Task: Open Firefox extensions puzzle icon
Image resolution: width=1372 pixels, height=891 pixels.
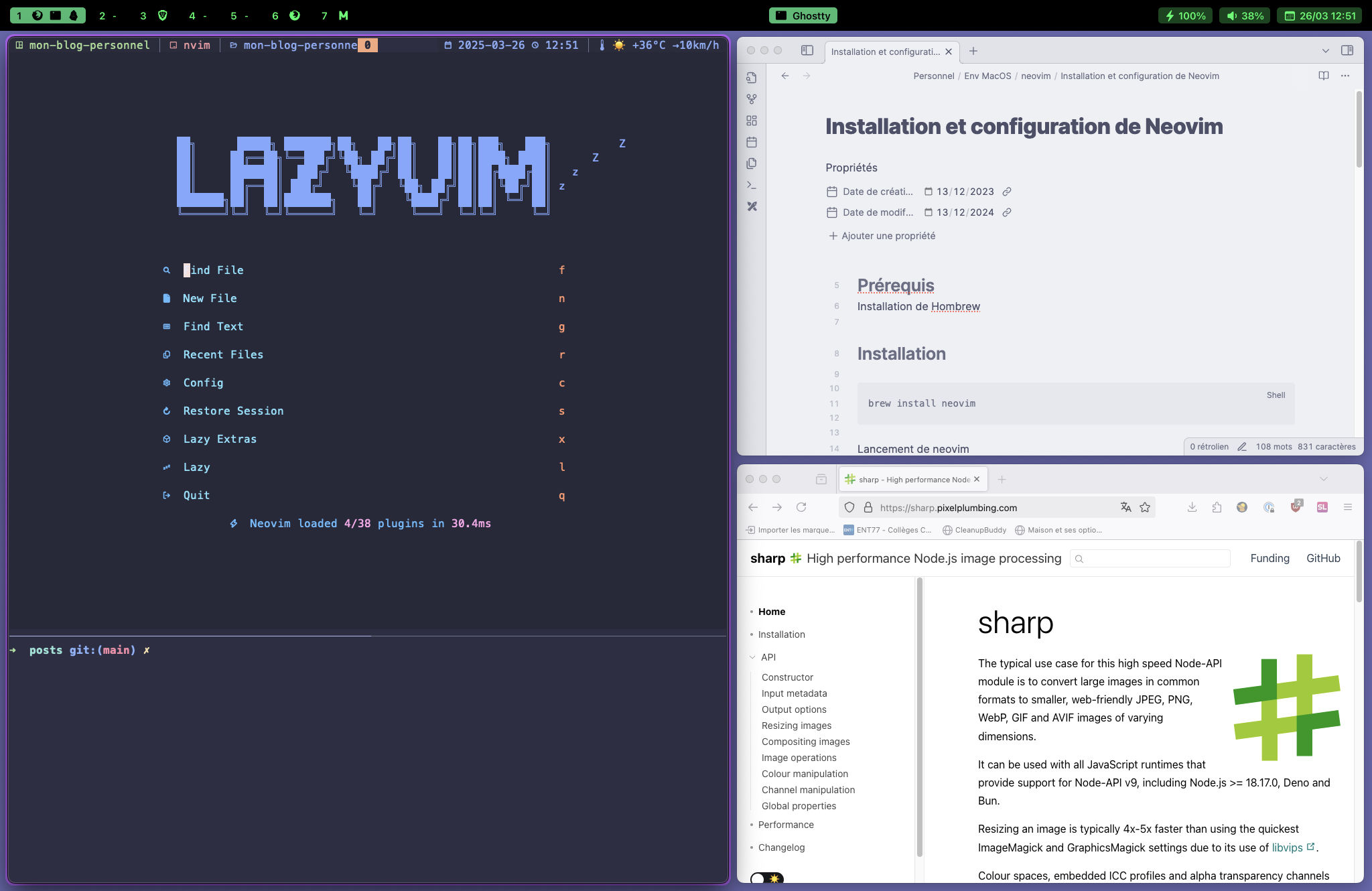Action: coord(1217,507)
